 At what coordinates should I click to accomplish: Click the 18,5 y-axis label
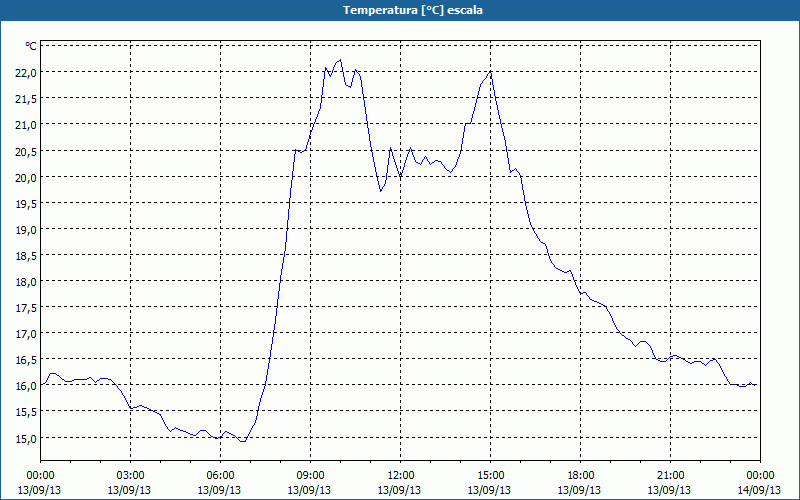point(26,256)
